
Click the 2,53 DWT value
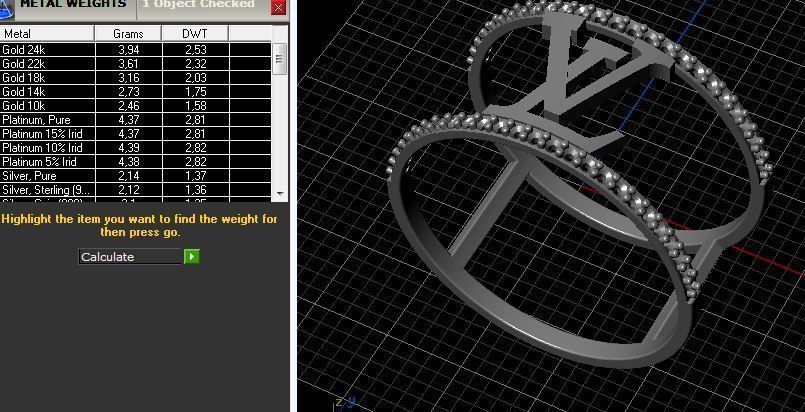click(x=195, y=50)
